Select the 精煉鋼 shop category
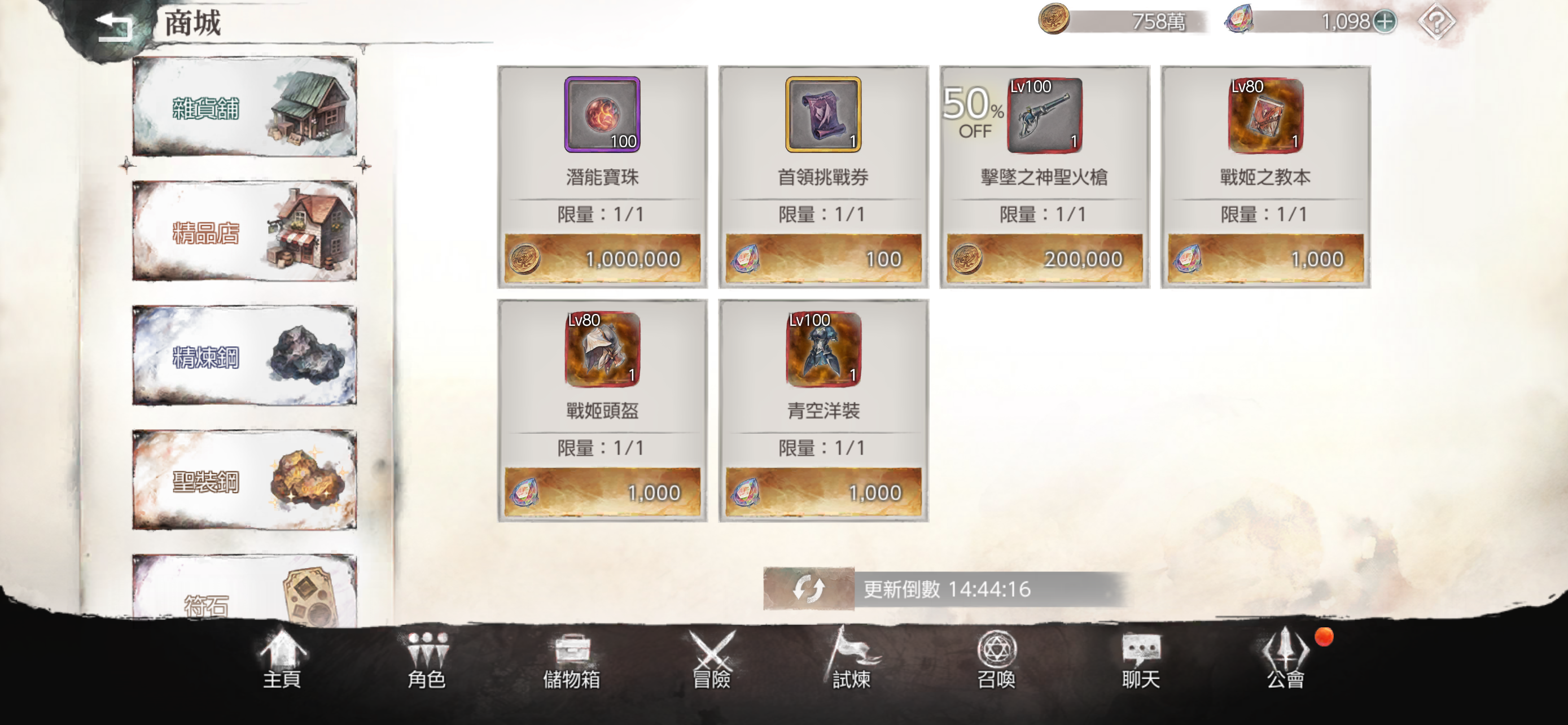Image resolution: width=1568 pixels, height=725 pixels. click(245, 356)
